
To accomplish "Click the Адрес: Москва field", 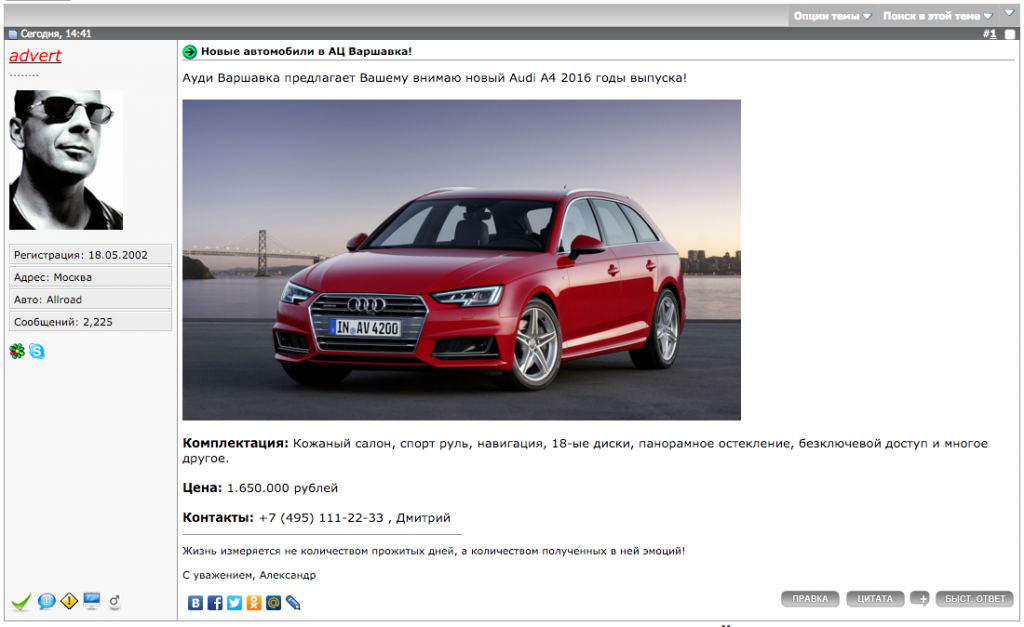I will (90, 277).
